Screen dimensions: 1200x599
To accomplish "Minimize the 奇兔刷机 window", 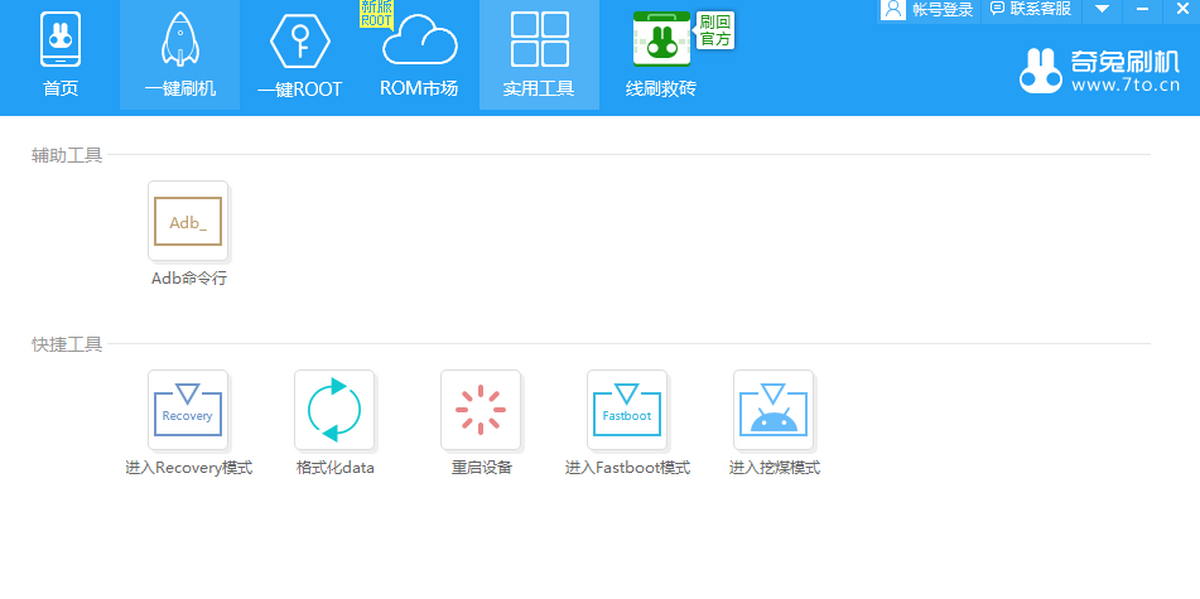I will point(1142,10).
